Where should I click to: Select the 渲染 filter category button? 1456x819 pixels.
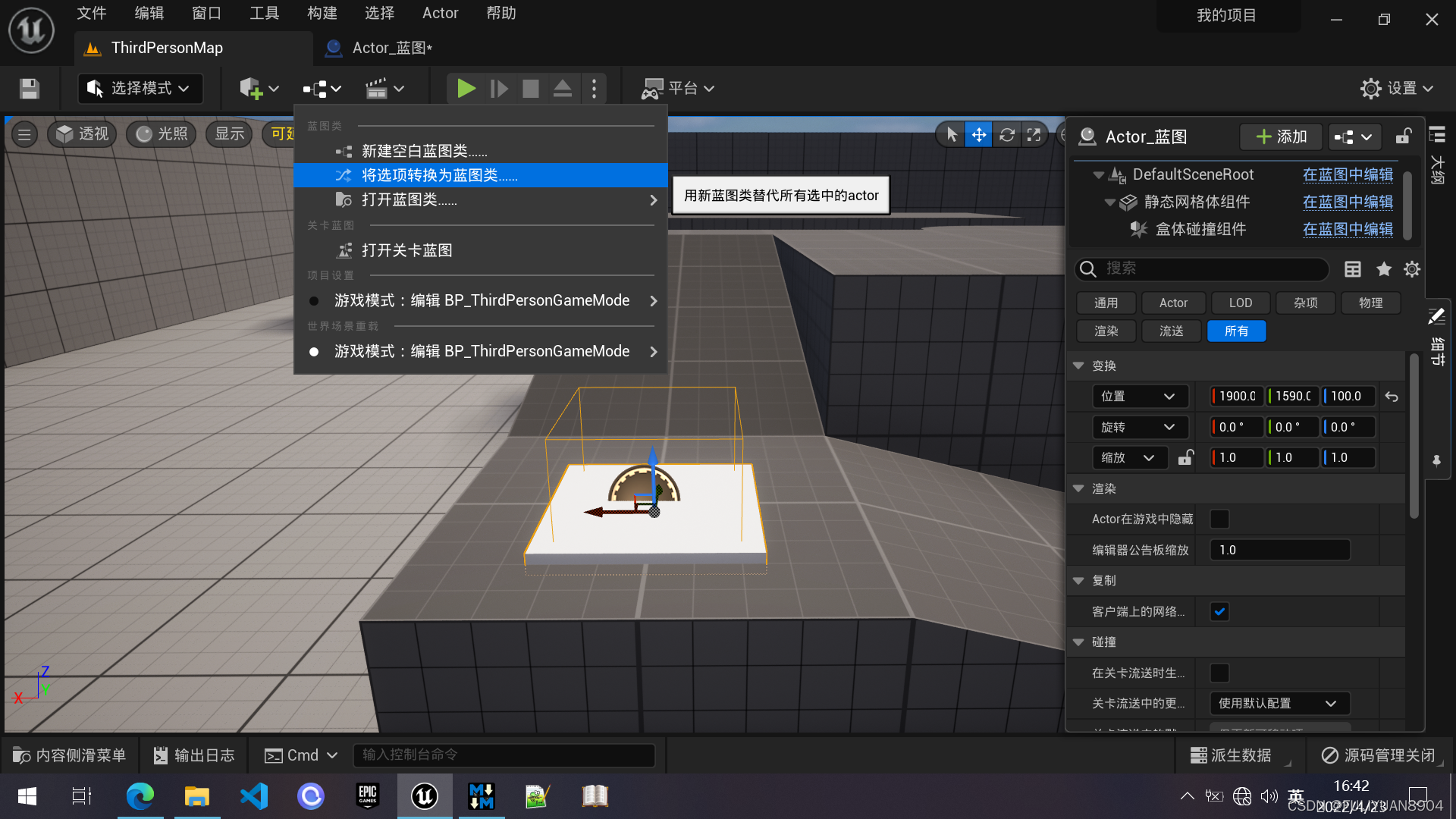[1106, 331]
